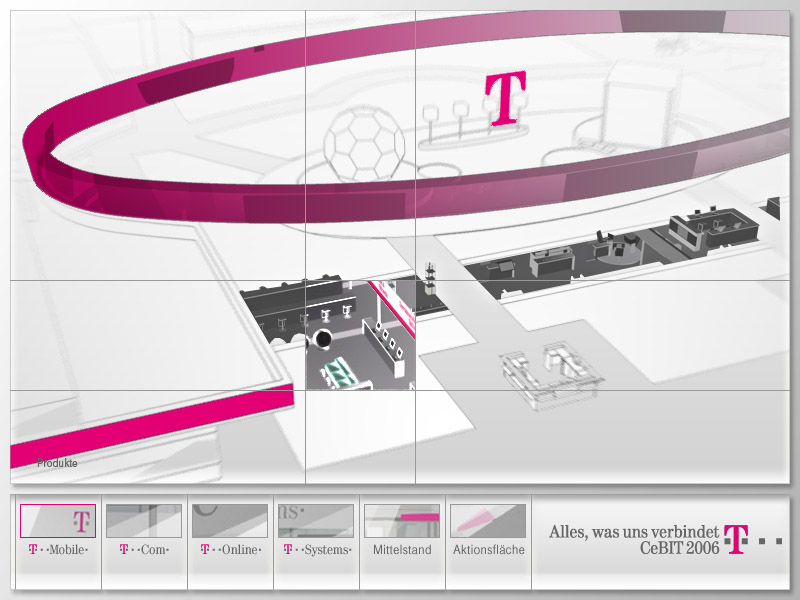Screen dimensions: 800x600
Task: Select the T-Com navigation thumbnail
Action: 144,521
